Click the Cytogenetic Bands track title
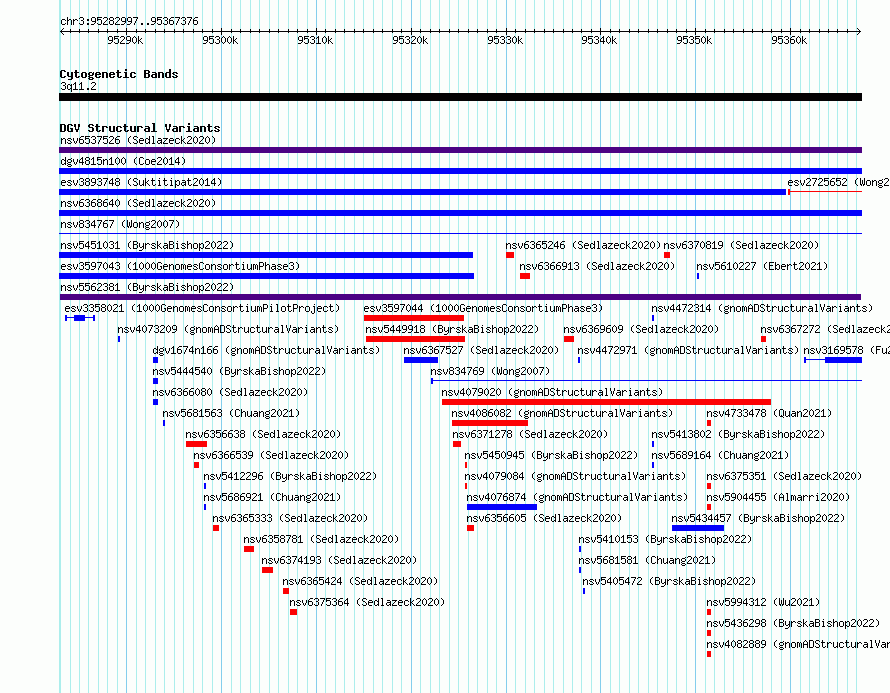Image resolution: width=890 pixels, height=693 pixels. pyautogui.click(x=119, y=74)
